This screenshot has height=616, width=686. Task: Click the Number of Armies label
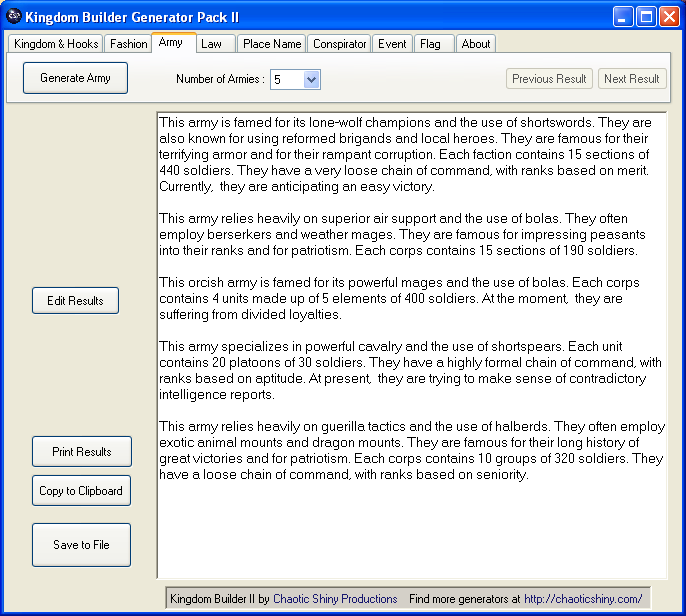point(220,79)
